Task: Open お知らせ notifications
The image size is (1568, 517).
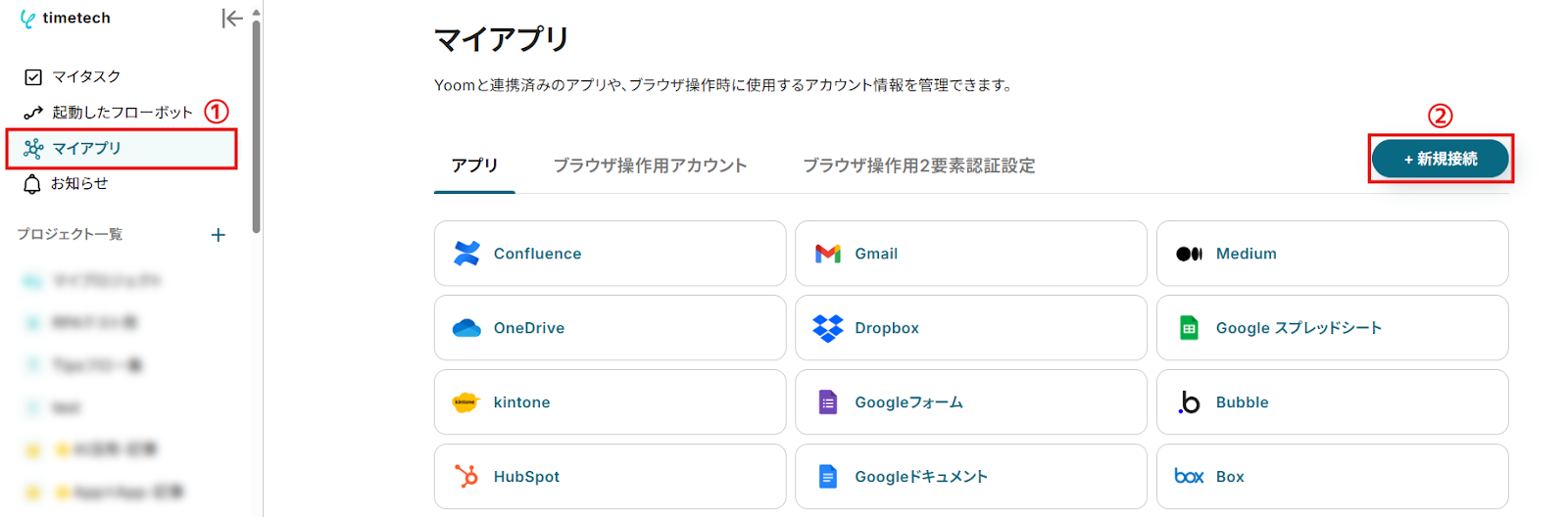Action: [78, 183]
